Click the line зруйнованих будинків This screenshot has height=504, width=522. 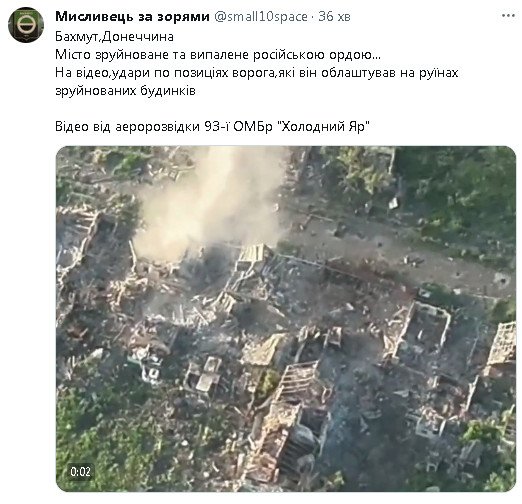pos(125,91)
